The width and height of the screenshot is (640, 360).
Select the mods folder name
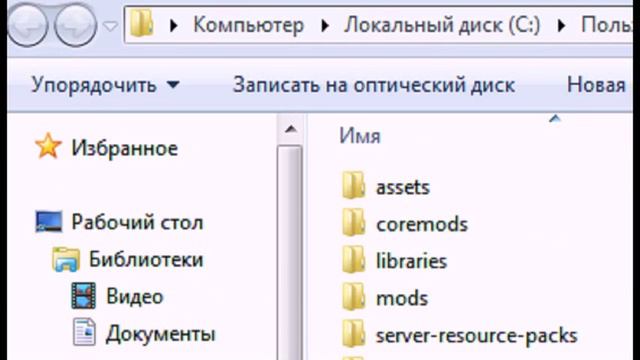(402, 298)
